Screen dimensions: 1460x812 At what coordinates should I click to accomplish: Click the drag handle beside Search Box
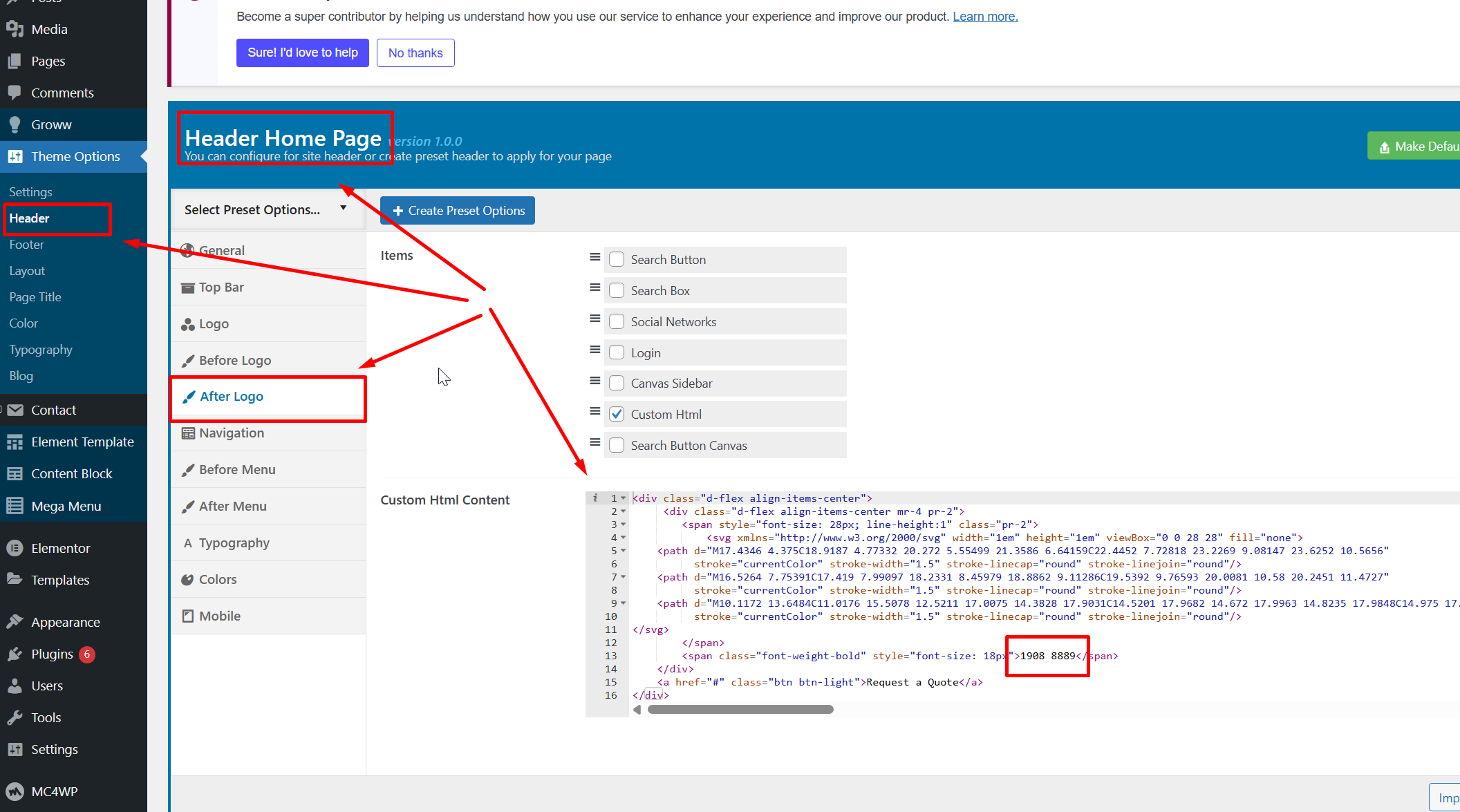coord(595,287)
